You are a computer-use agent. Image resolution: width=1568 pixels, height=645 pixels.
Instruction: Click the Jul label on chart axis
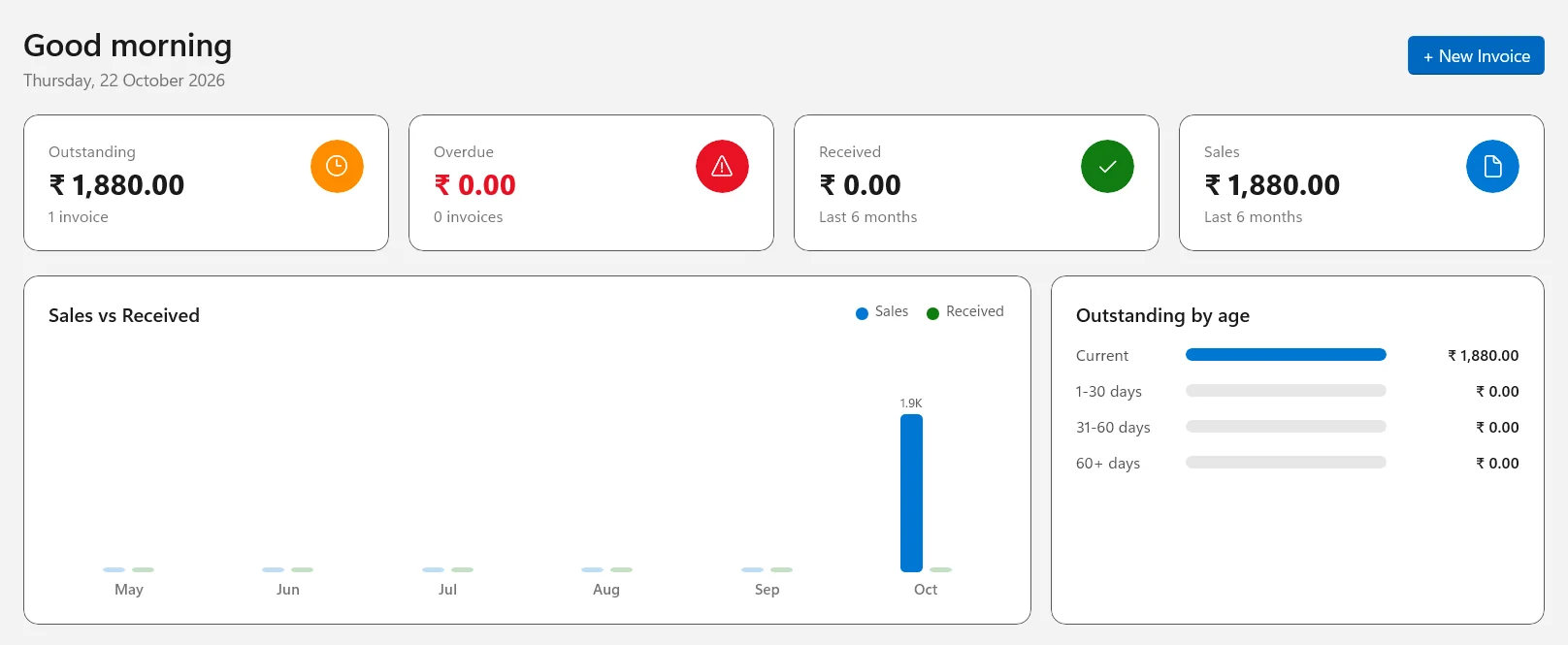447,590
